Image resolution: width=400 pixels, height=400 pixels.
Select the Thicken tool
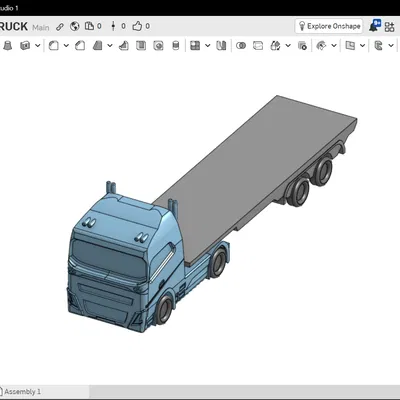pos(25,45)
